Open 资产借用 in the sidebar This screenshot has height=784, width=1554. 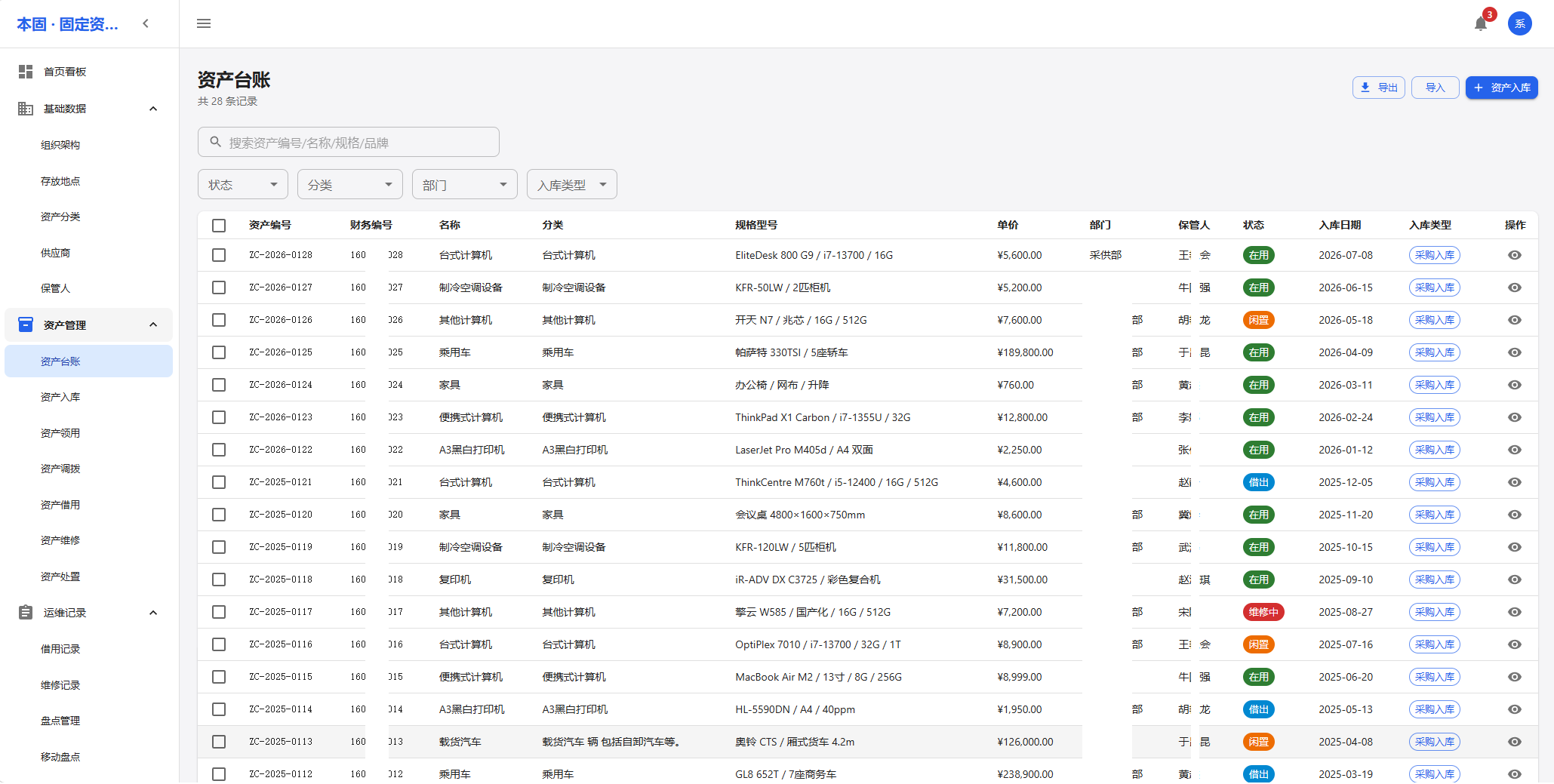click(x=60, y=505)
